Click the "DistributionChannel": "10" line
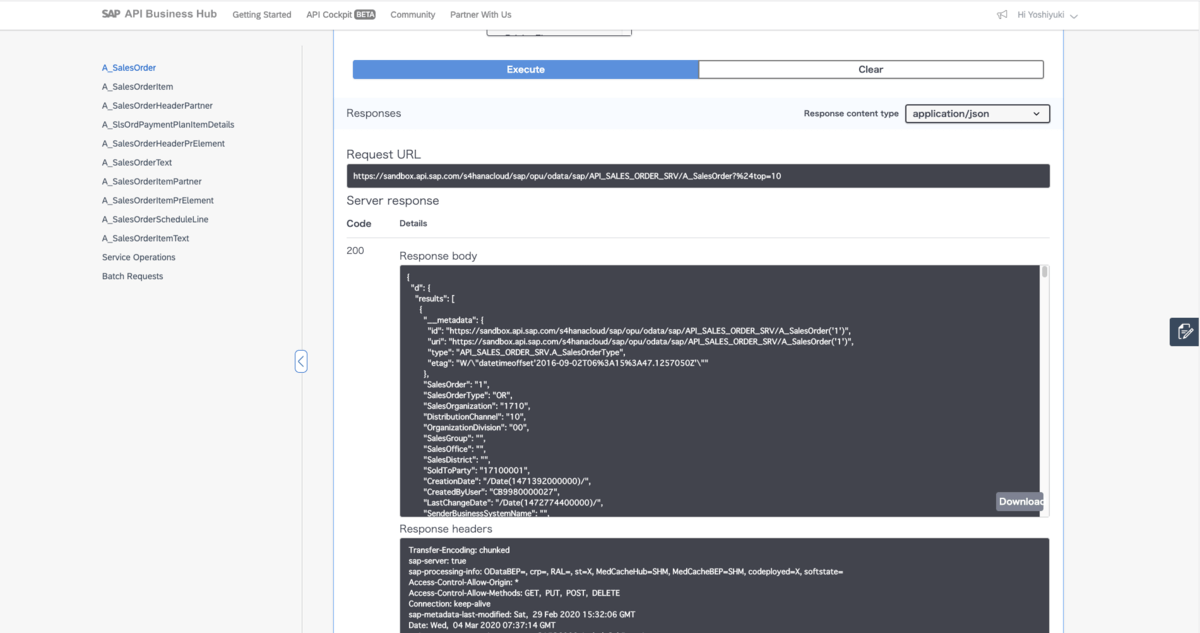Image resolution: width=1200 pixels, height=633 pixels. pos(475,417)
